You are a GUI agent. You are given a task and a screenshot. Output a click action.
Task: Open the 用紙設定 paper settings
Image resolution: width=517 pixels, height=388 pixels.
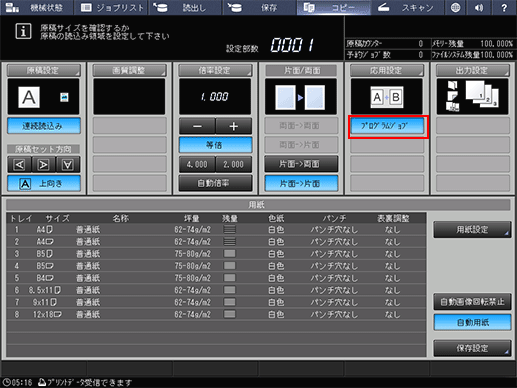pos(472,230)
